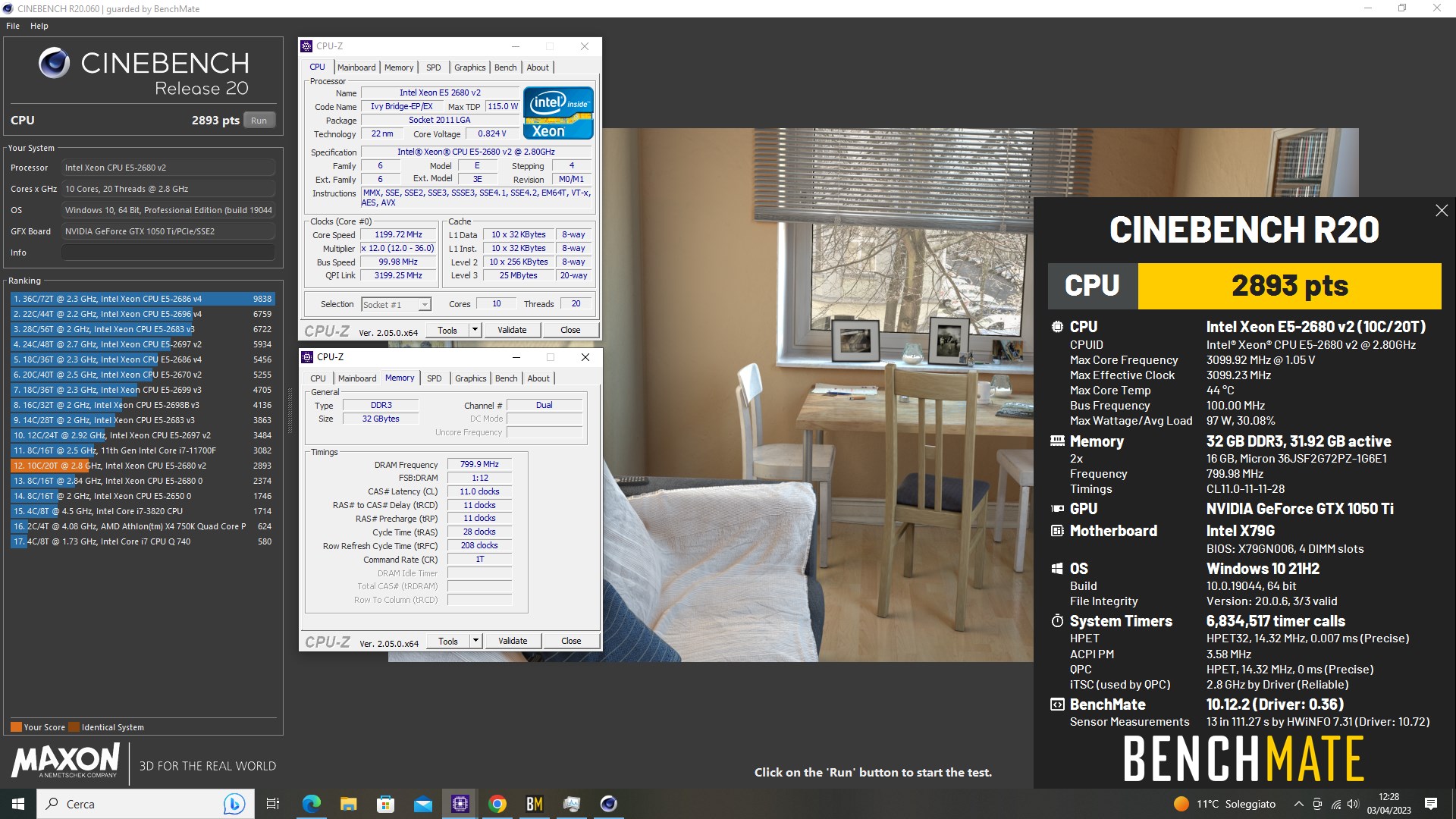This screenshot has width=1456, height=819.
Task: Open About tab in upper CPU-Z window
Action: coord(538,67)
